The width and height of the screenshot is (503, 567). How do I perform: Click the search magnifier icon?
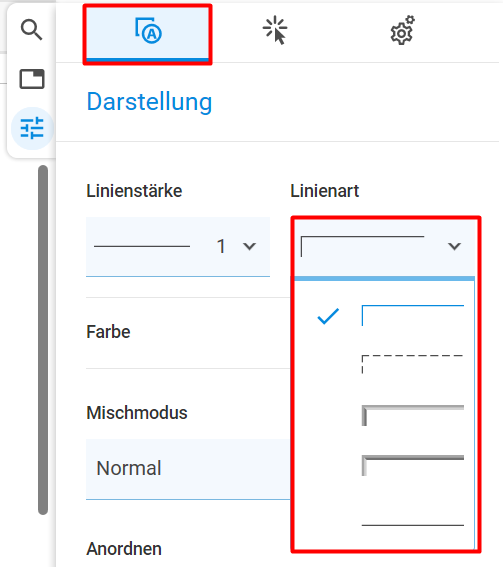pyautogui.click(x=31, y=30)
